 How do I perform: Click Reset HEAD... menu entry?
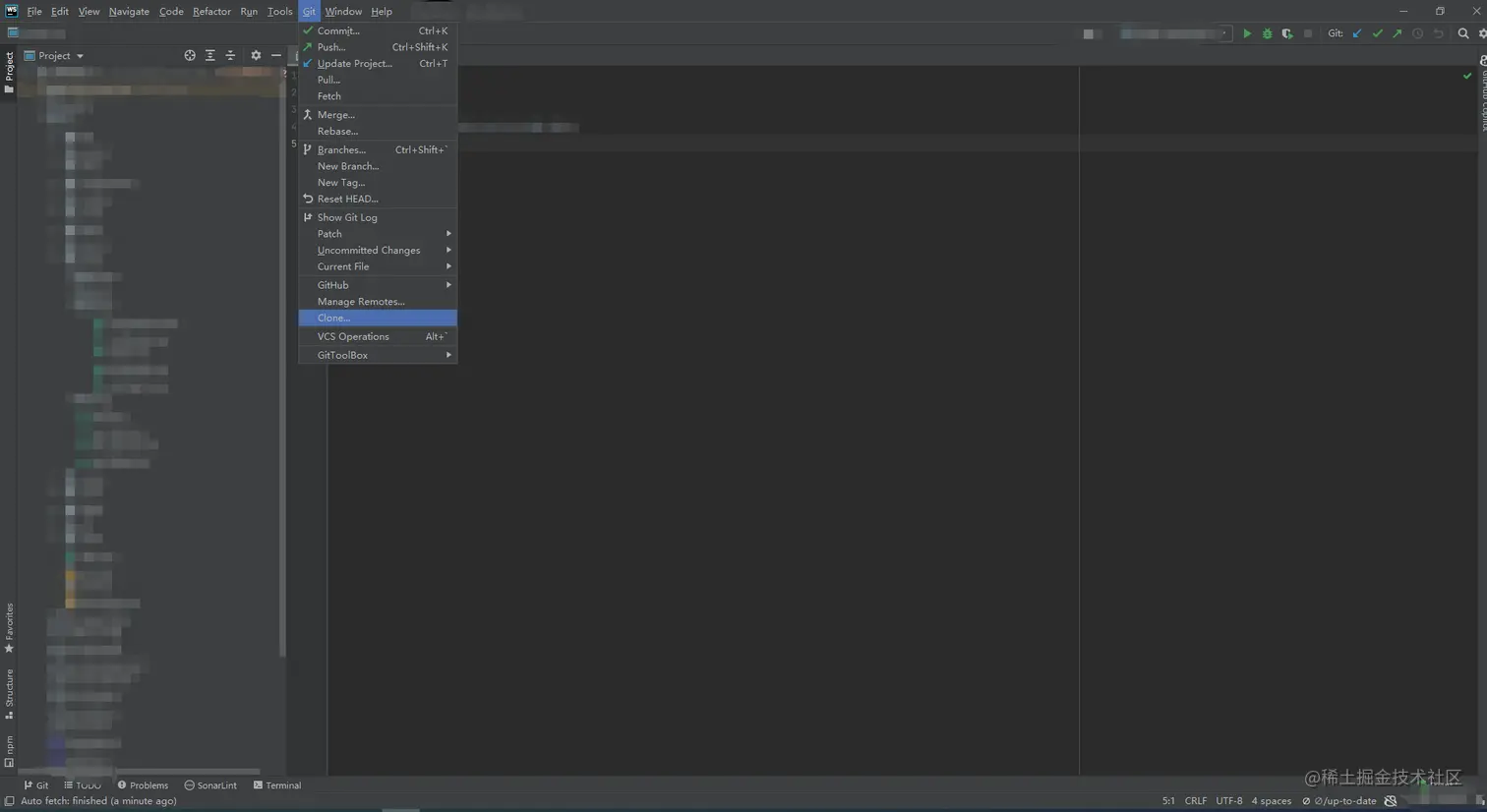(x=378, y=199)
